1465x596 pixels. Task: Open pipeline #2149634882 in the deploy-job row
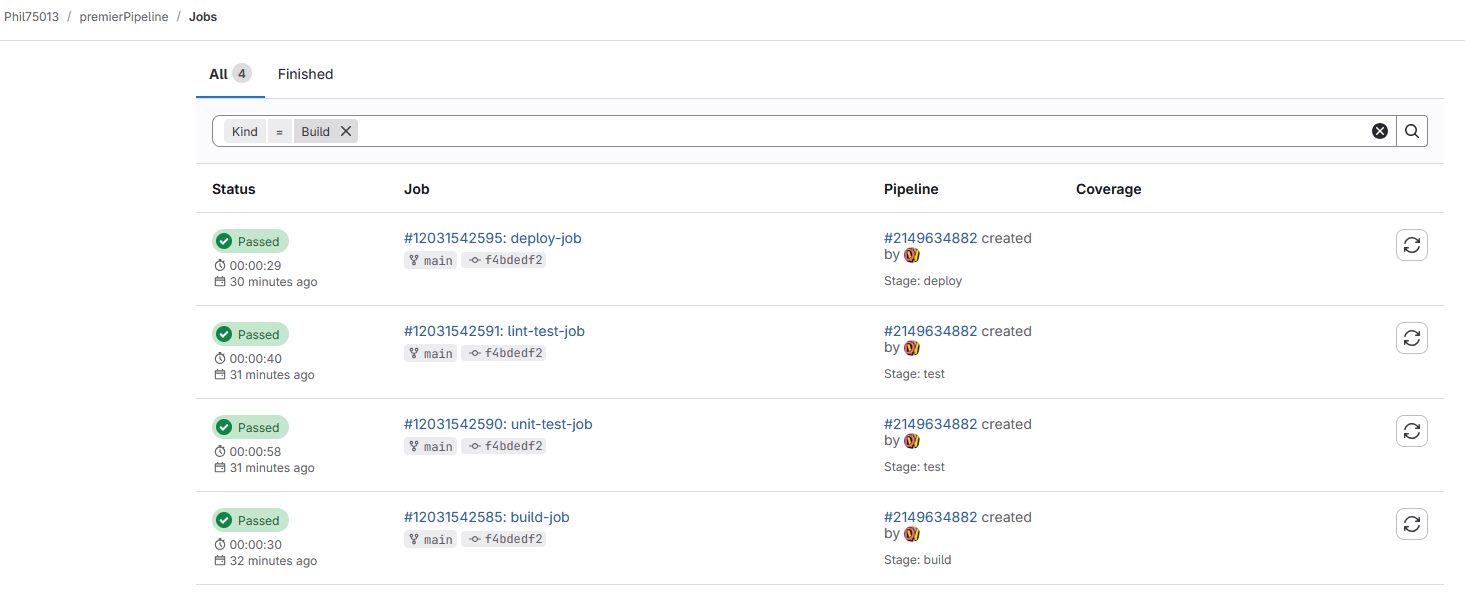[930, 238]
